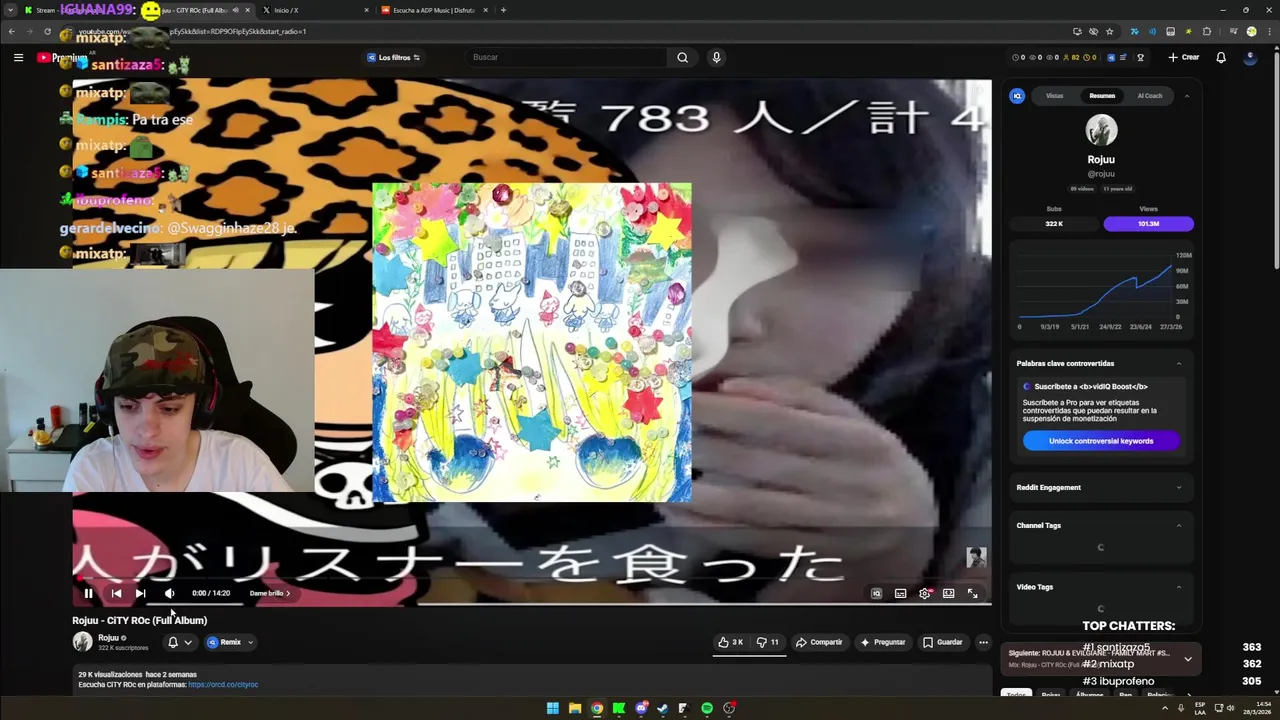Click 'Unlock controversial keywords' button

(1101, 441)
